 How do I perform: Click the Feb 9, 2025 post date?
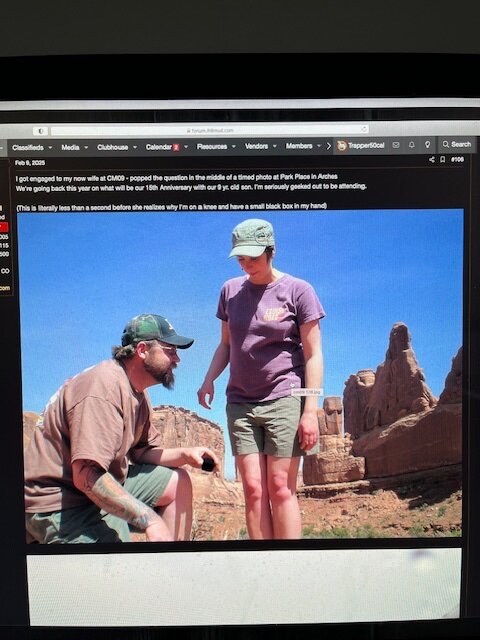tap(30, 163)
